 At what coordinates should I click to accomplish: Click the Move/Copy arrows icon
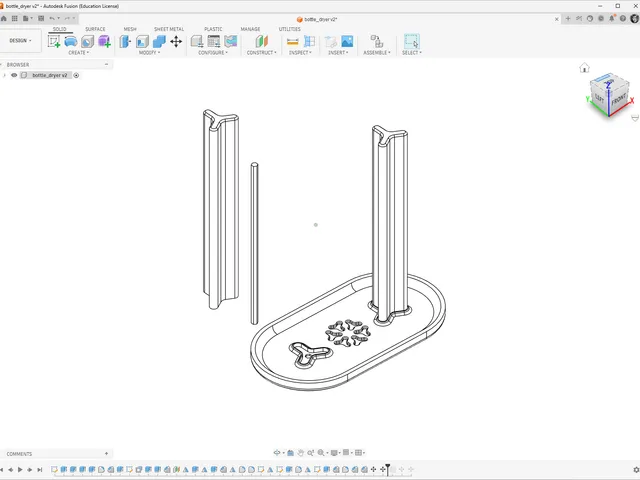pos(176,41)
